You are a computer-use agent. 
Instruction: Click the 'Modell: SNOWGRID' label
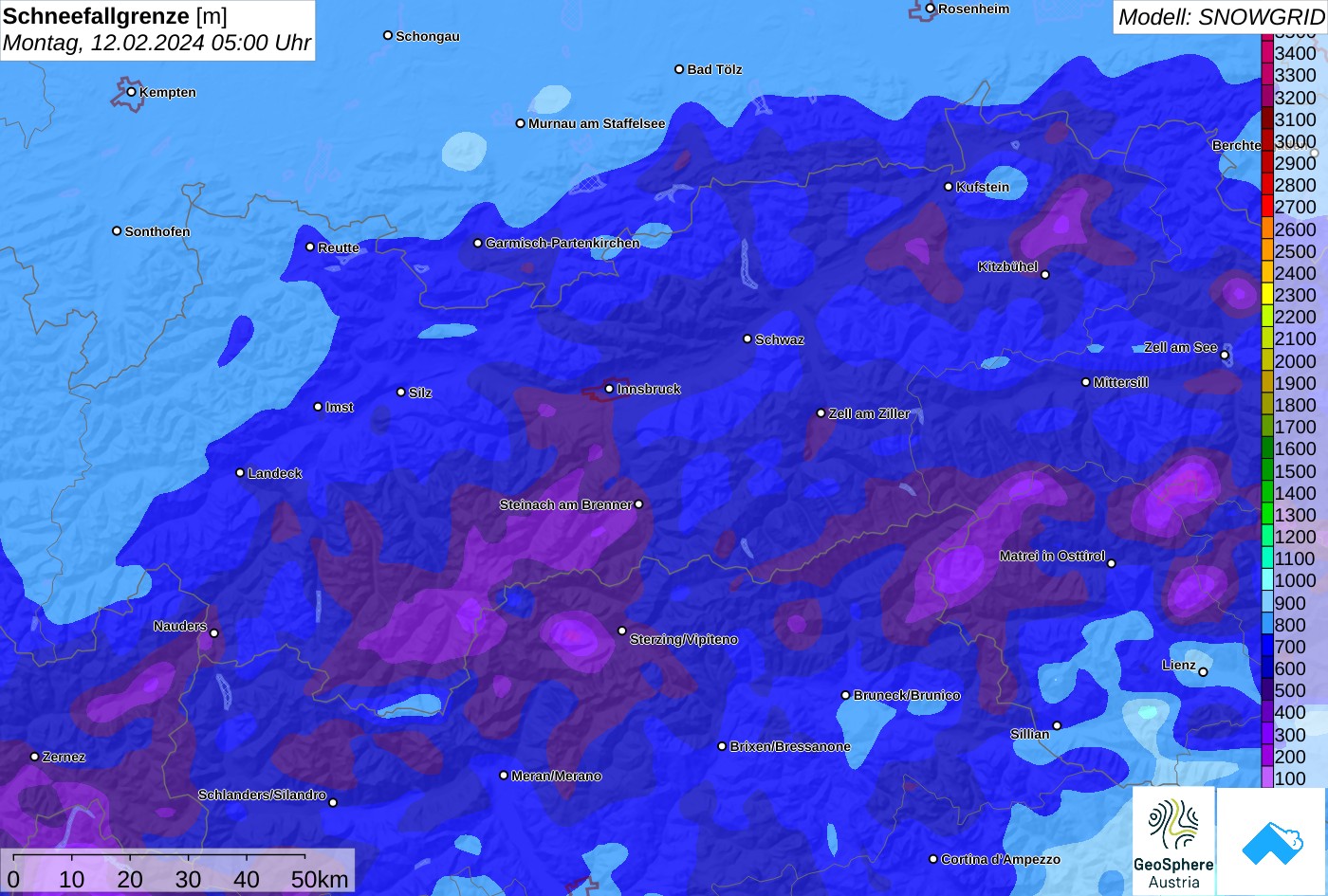click(x=1221, y=17)
